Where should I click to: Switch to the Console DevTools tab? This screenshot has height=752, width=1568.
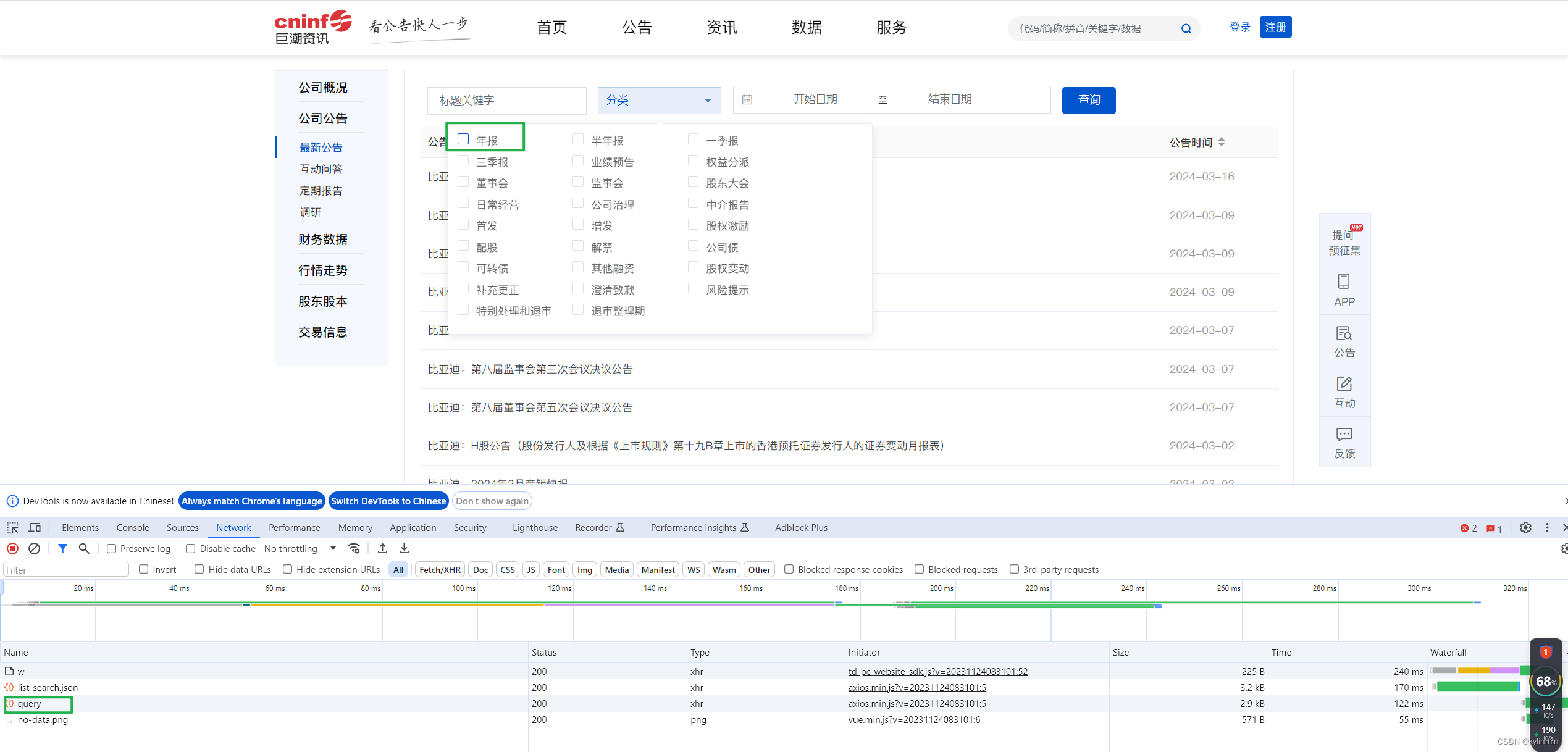tap(133, 528)
